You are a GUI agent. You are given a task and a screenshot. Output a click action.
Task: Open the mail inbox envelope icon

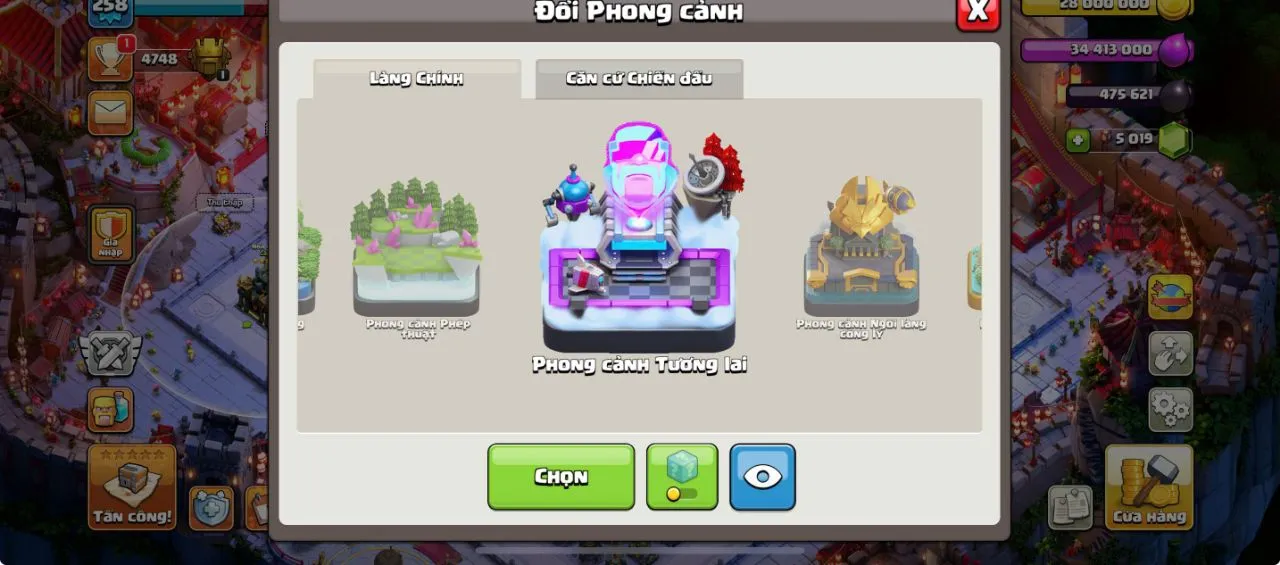pos(110,113)
